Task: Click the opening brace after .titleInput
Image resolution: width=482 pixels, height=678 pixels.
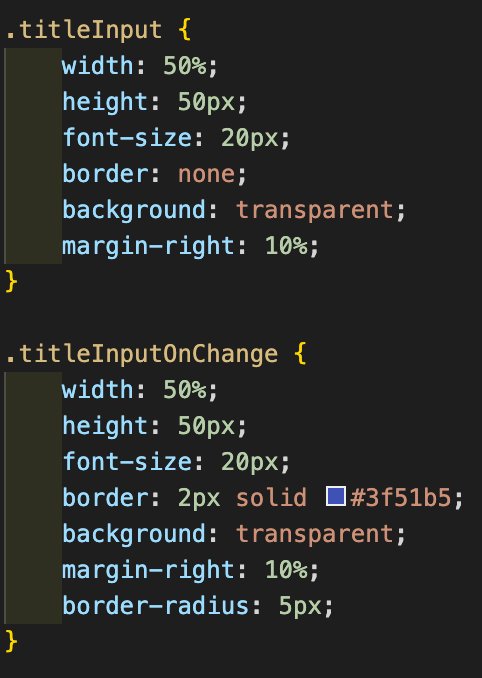Action: [185, 31]
